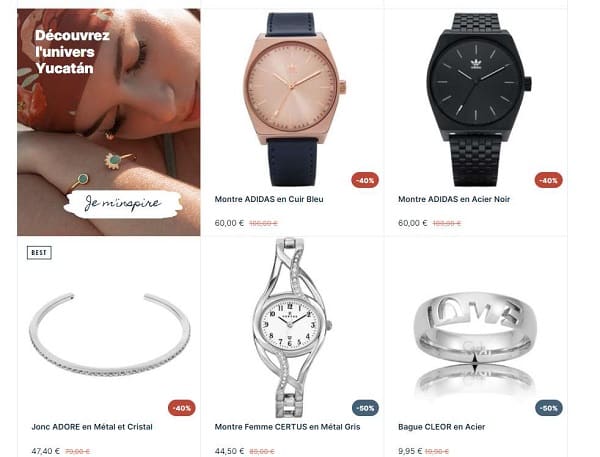Click -40% badge on blue leather watch
Viewport: 600px width, 457px height.
[365, 180]
